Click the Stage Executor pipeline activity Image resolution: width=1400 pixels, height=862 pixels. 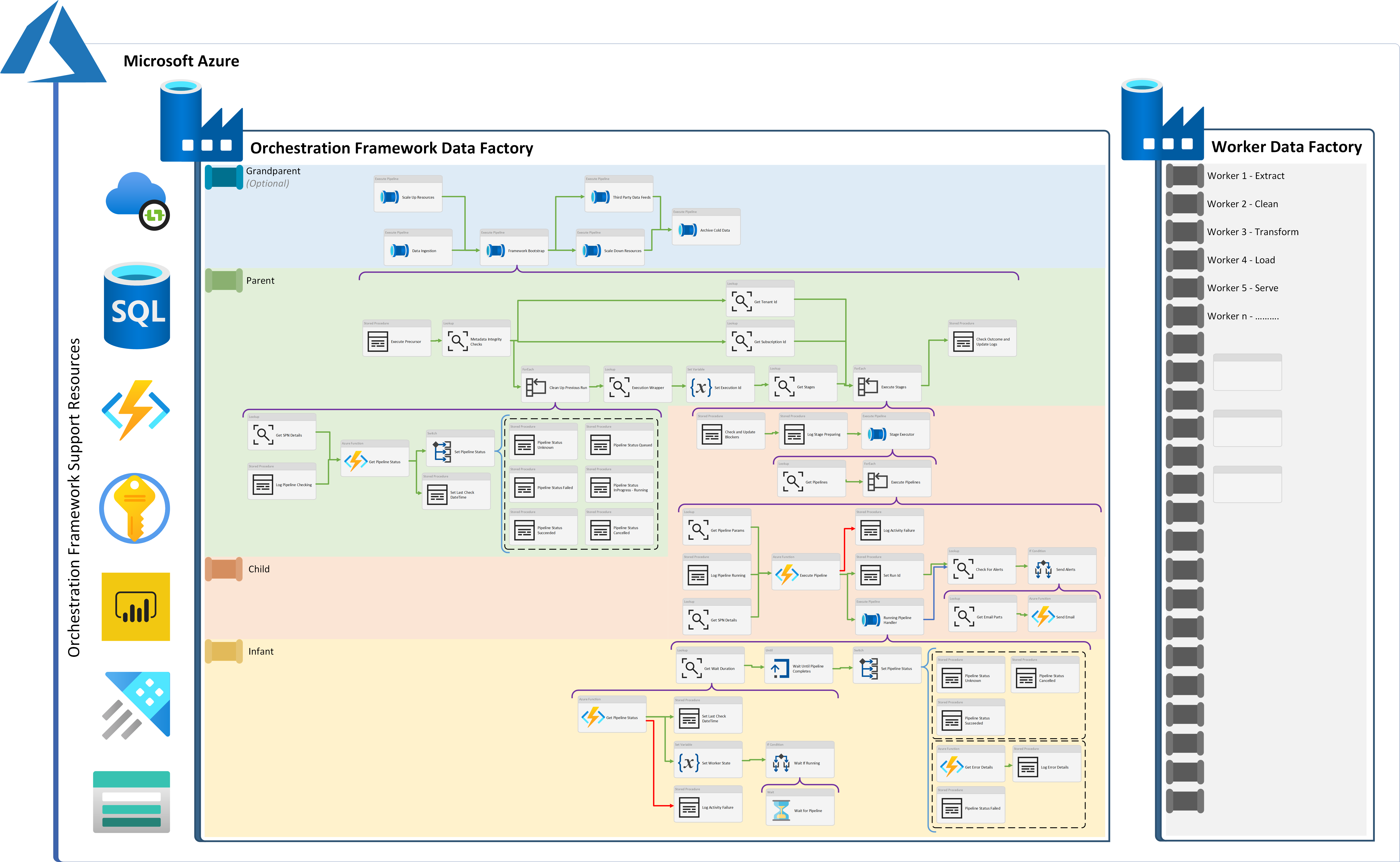pos(896,431)
